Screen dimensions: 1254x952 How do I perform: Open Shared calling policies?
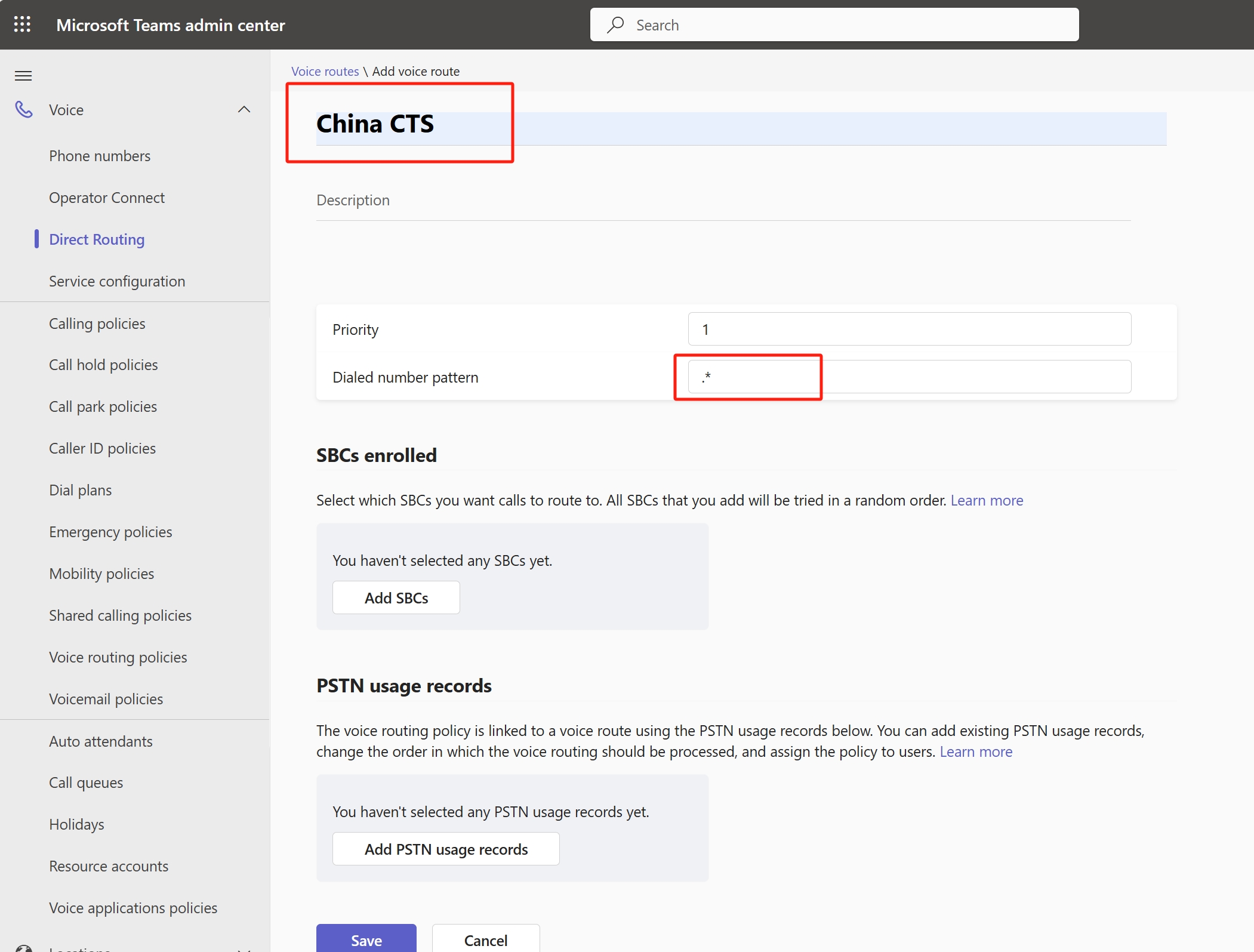tap(120, 615)
